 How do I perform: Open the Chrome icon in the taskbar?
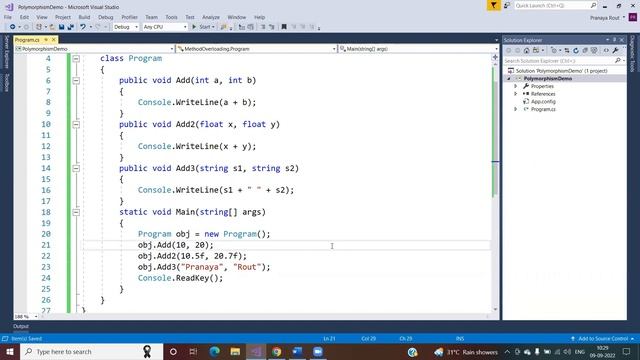coord(276,351)
